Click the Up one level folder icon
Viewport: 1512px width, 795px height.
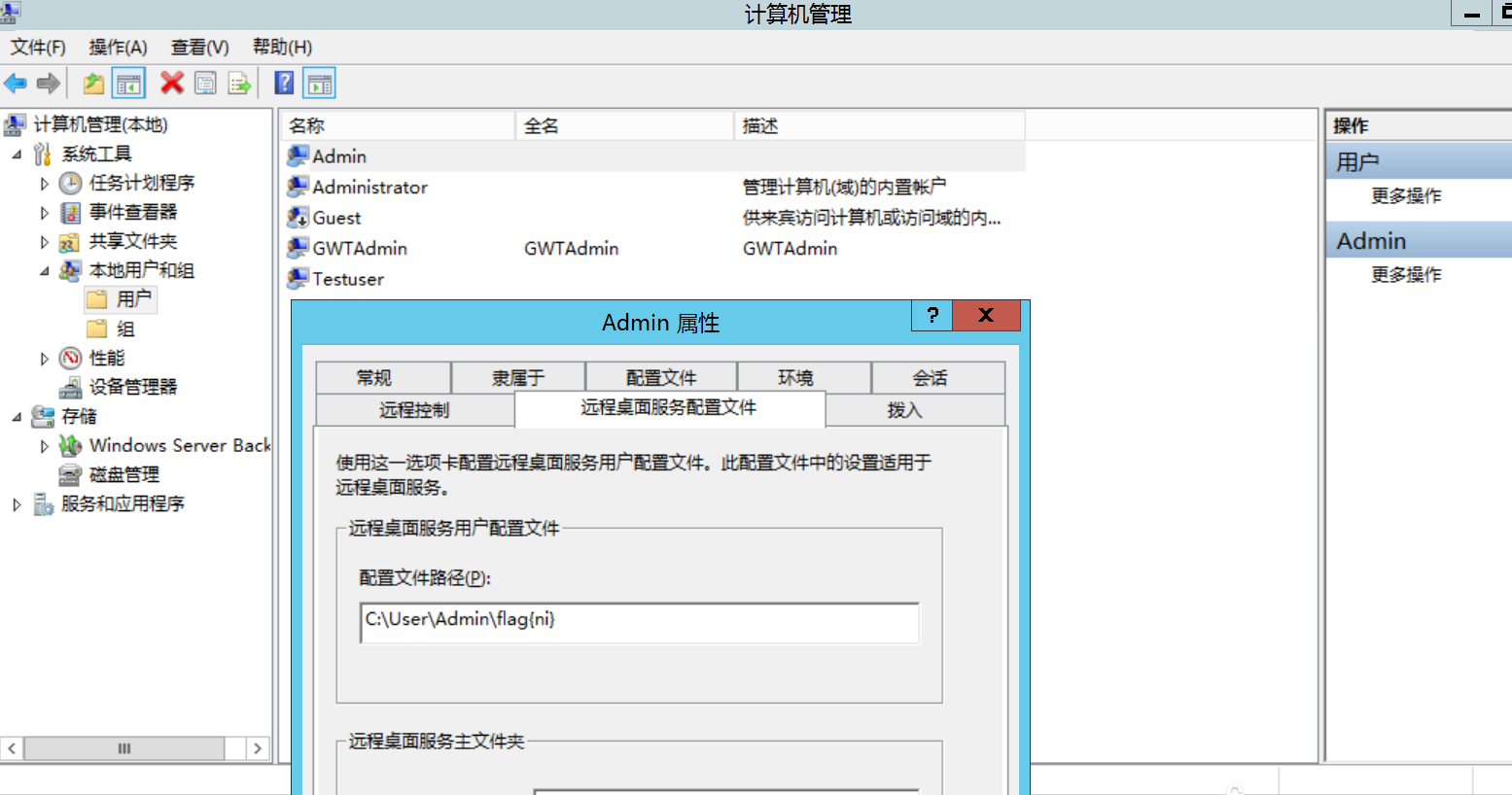click(x=93, y=84)
